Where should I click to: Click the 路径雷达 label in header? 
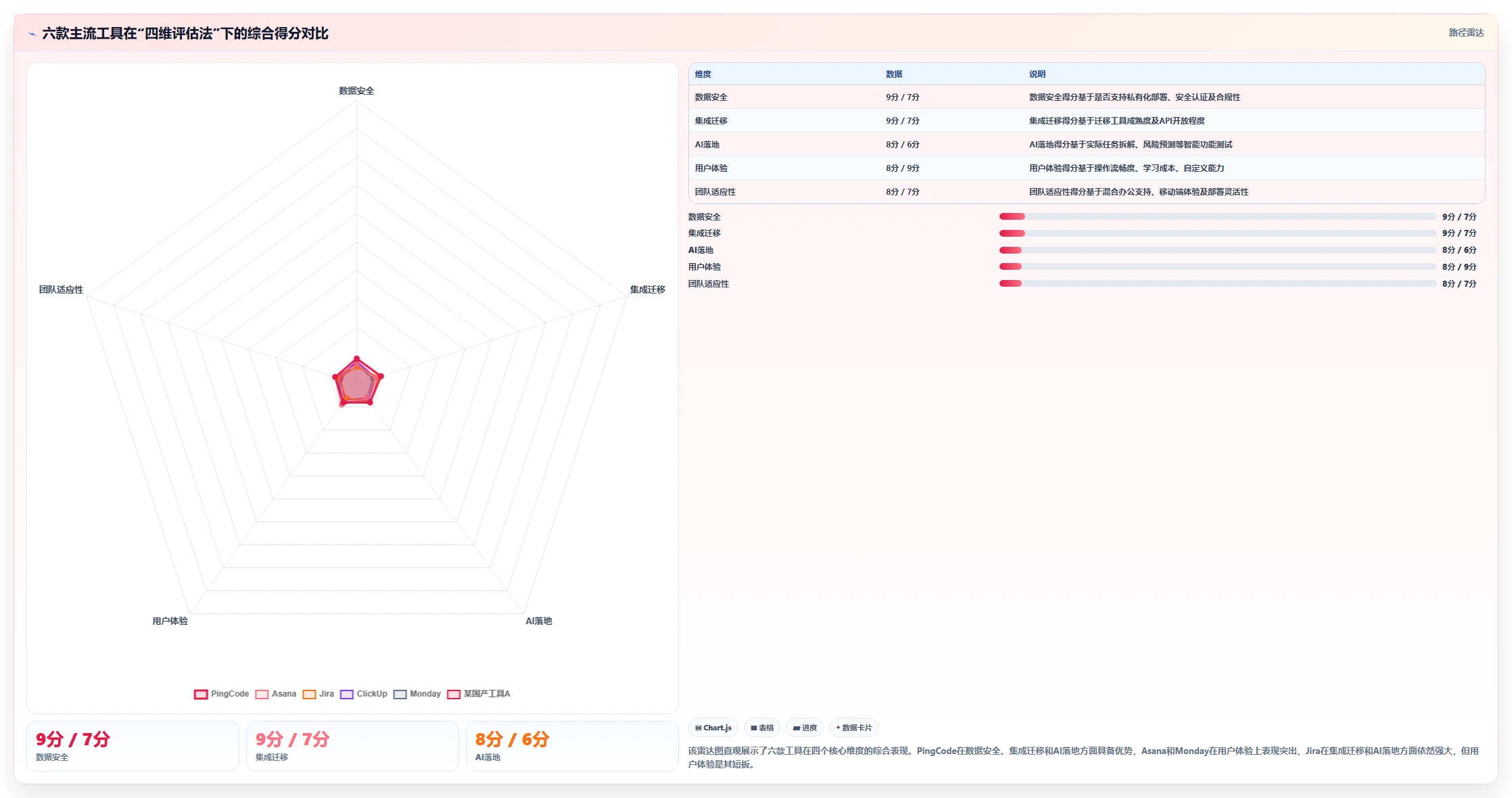tap(1466, 32)
